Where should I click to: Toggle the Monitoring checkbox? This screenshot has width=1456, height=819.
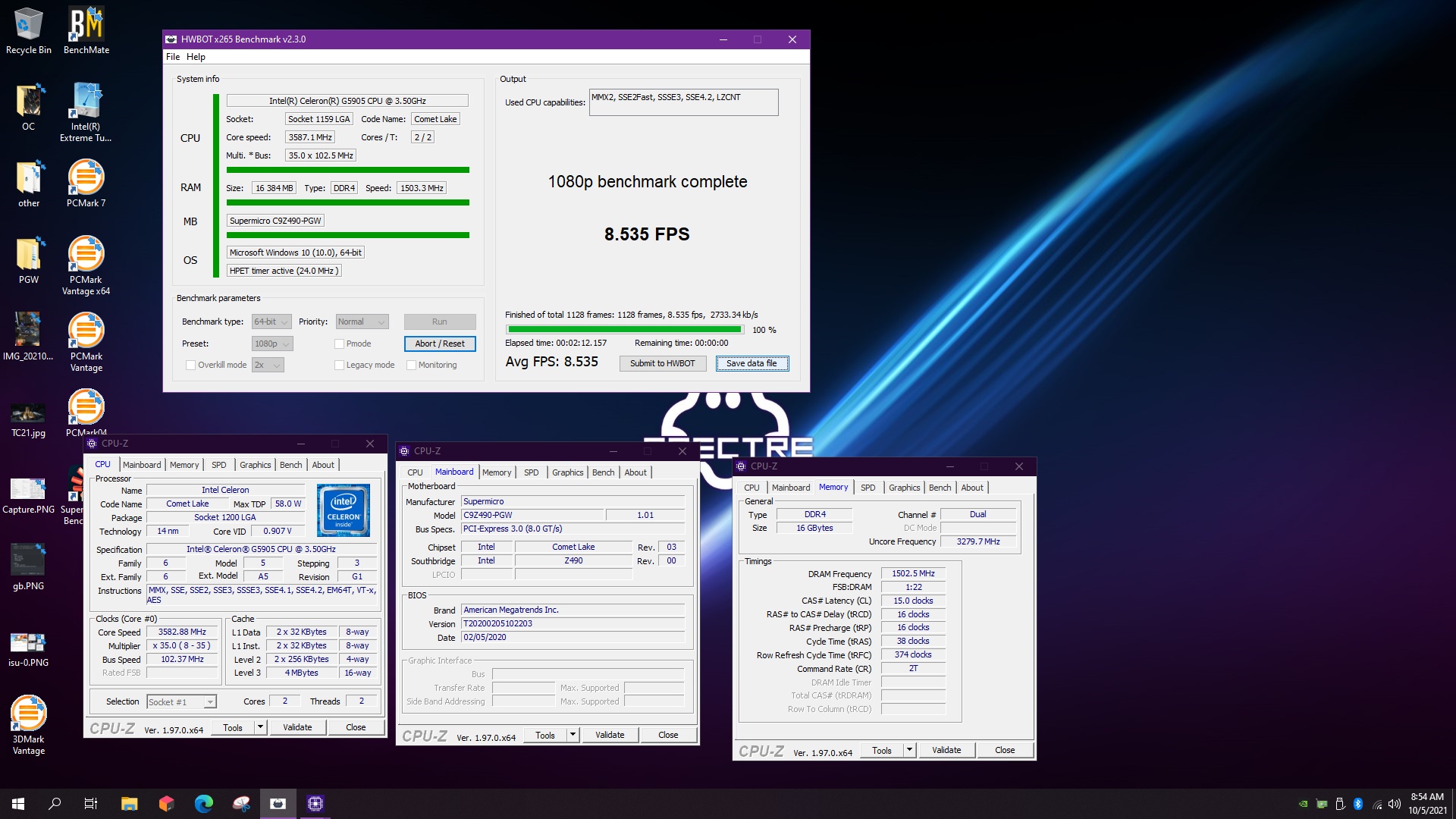(x=411, y=365)
